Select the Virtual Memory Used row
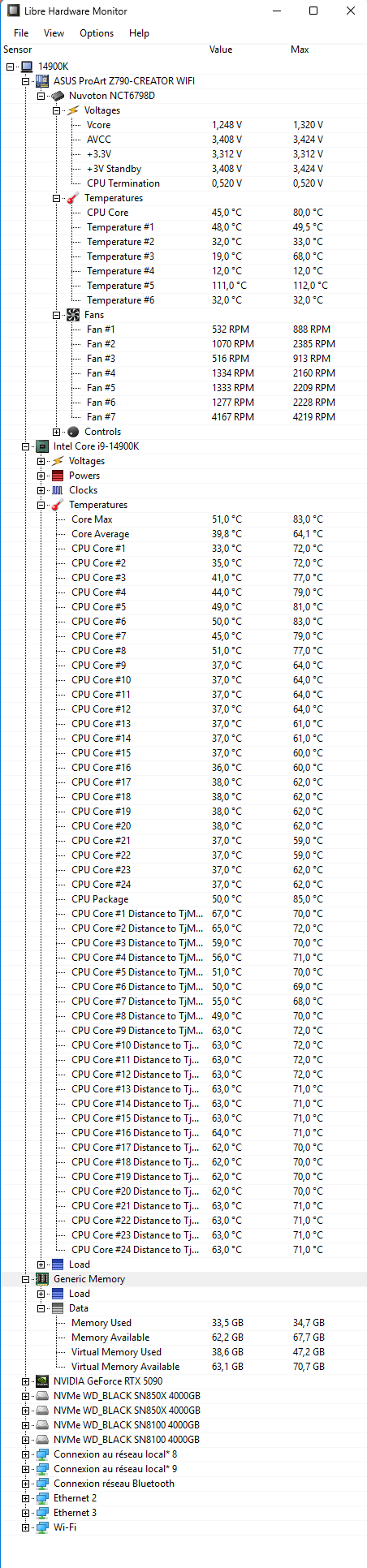 coord(183,1352)
